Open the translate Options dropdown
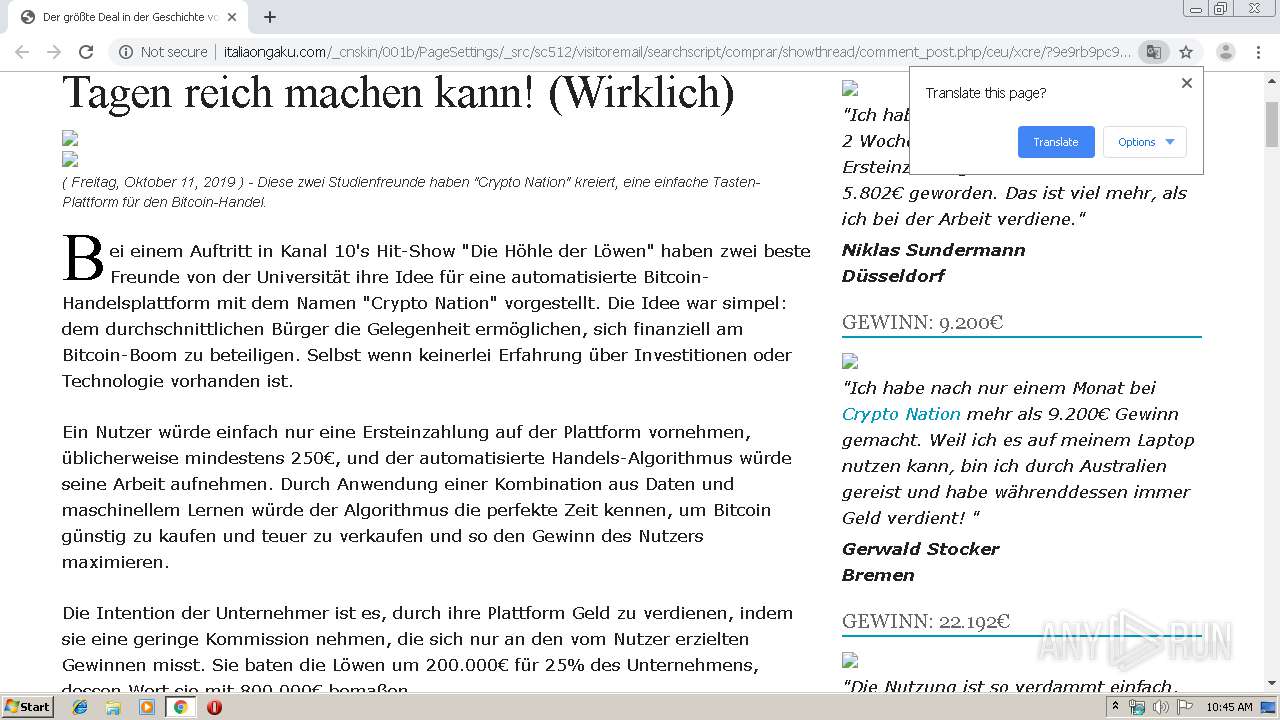 (x=1145, y=142)
